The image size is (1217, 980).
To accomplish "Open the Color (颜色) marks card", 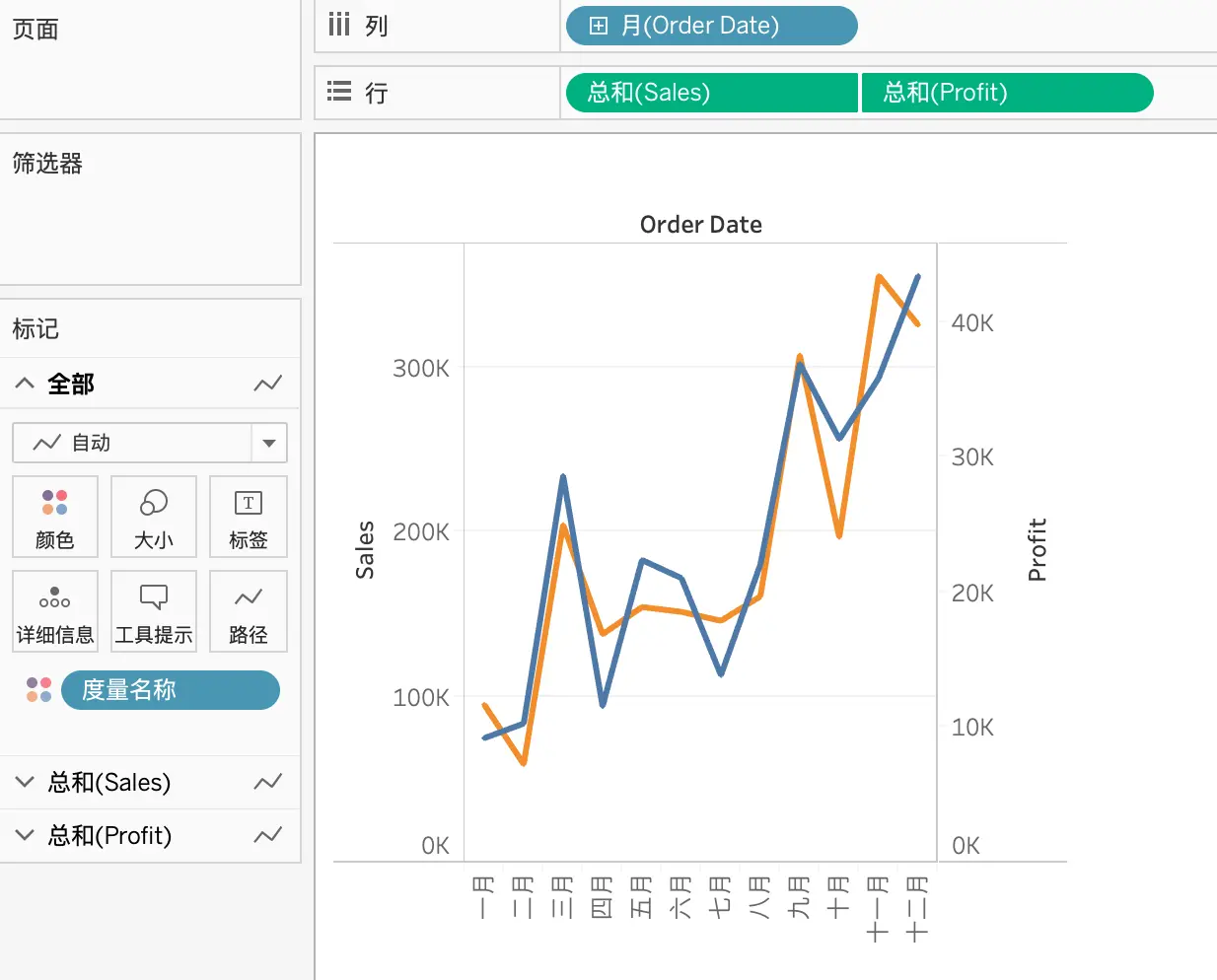I will [55, 517].
